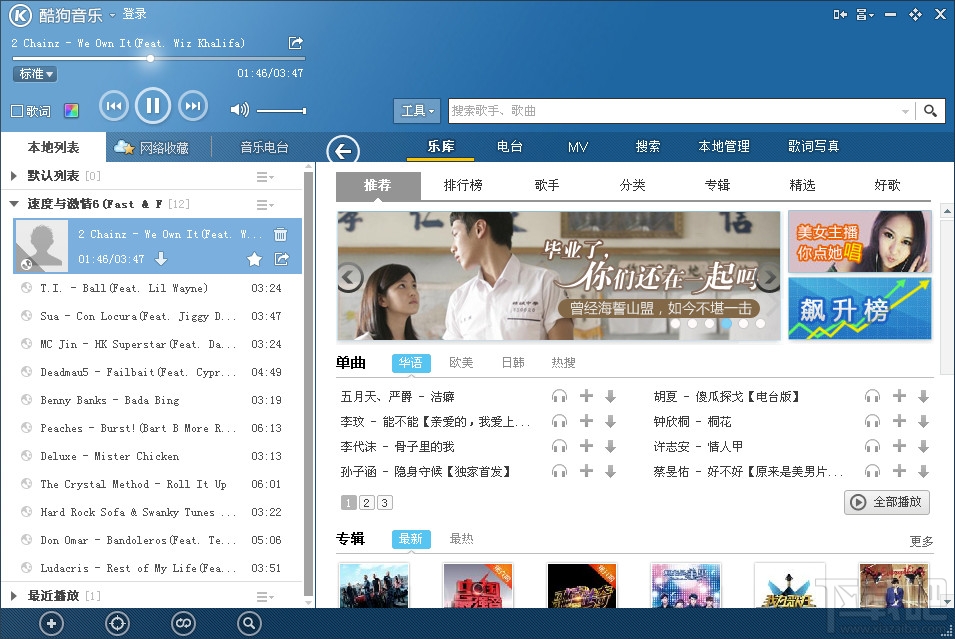The width and height of the screenshot is (955, 639).
Task: Open the skin color palette icon
Action: click(x=71, y=111)
